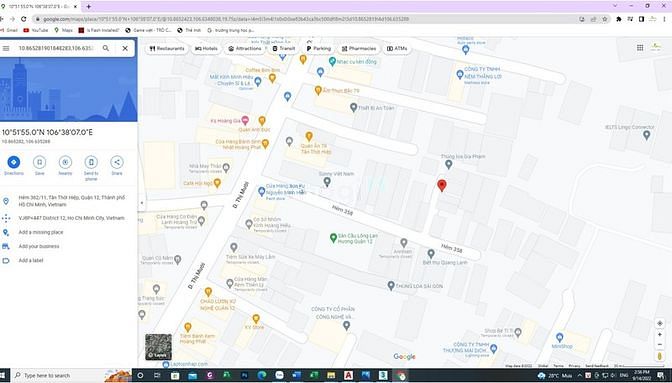Viewport: 672px width, 383px height.
Task: Click the red dropped pin marker
Action: 441,185
